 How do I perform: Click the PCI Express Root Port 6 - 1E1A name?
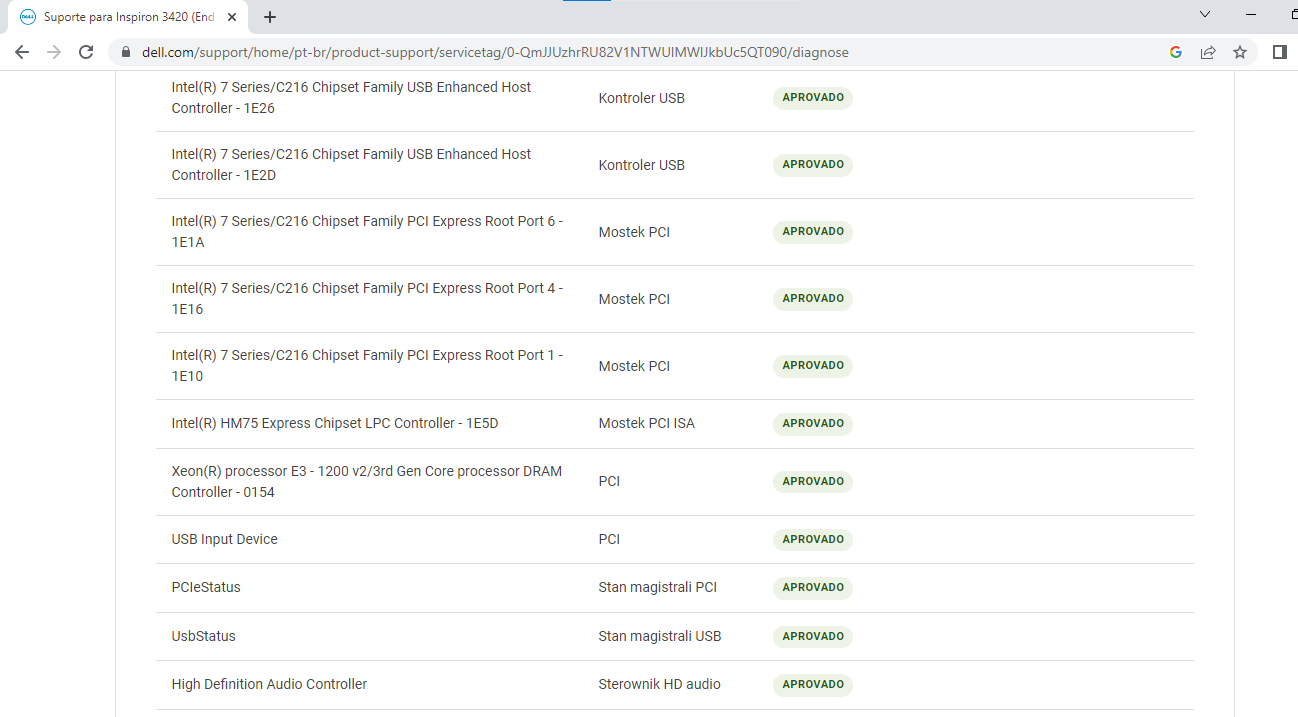pyautogui.click(x=367, y=232)
